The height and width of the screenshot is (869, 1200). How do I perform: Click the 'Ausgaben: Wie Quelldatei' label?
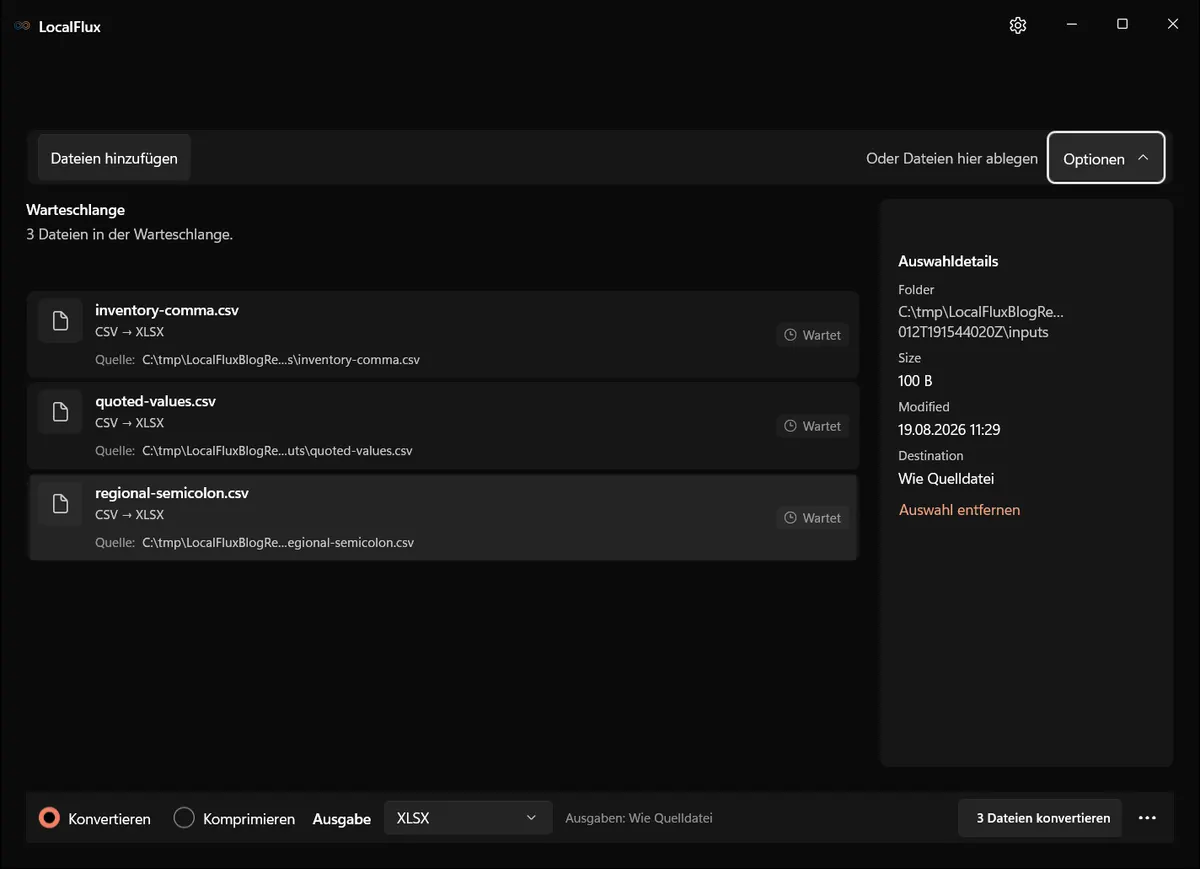click(x=639, y=818)
